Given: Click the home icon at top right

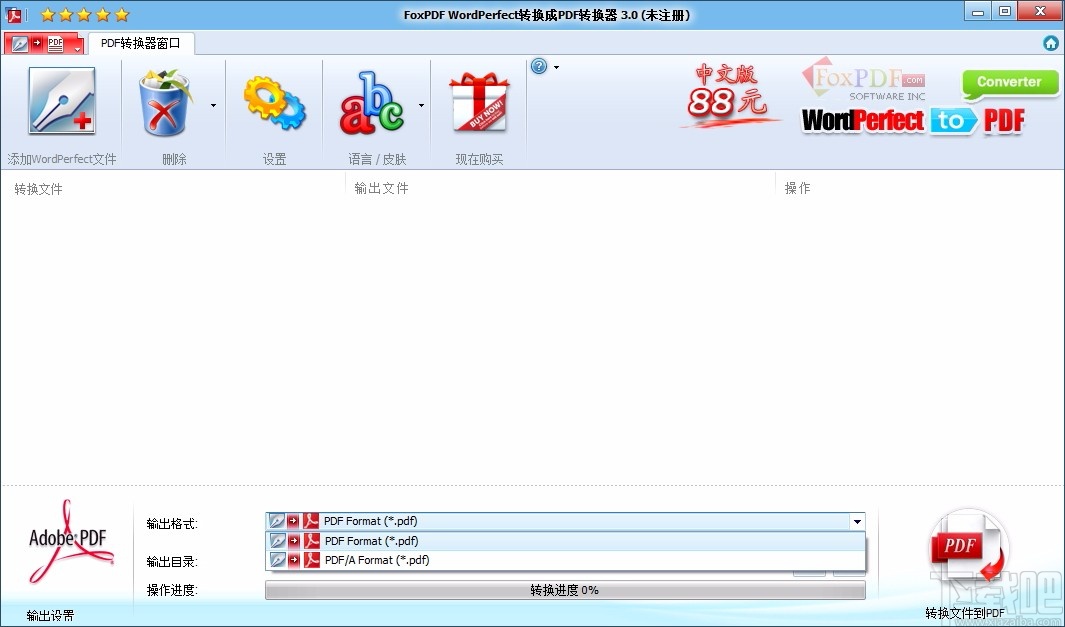Looking at the screenshot, I should pyautogui.click(x=1050, y=43).
